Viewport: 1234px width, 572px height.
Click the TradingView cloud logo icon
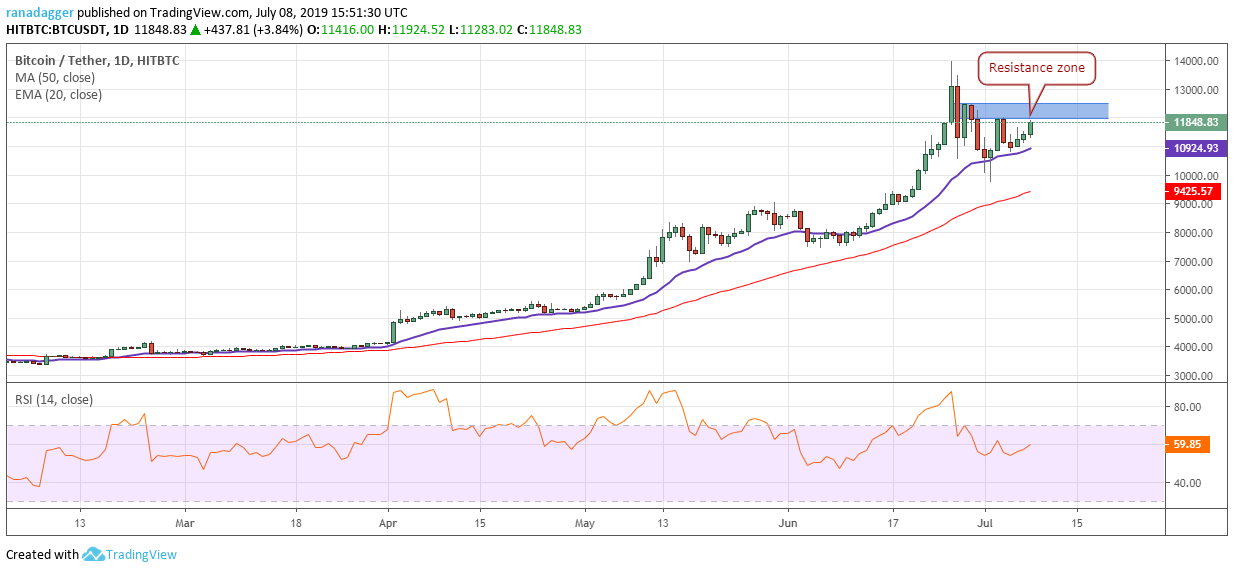(x=94, y=554)
